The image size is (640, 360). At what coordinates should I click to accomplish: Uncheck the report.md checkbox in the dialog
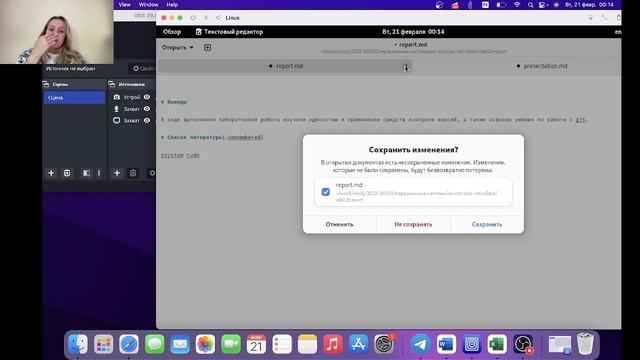click(x=326, y=192)
